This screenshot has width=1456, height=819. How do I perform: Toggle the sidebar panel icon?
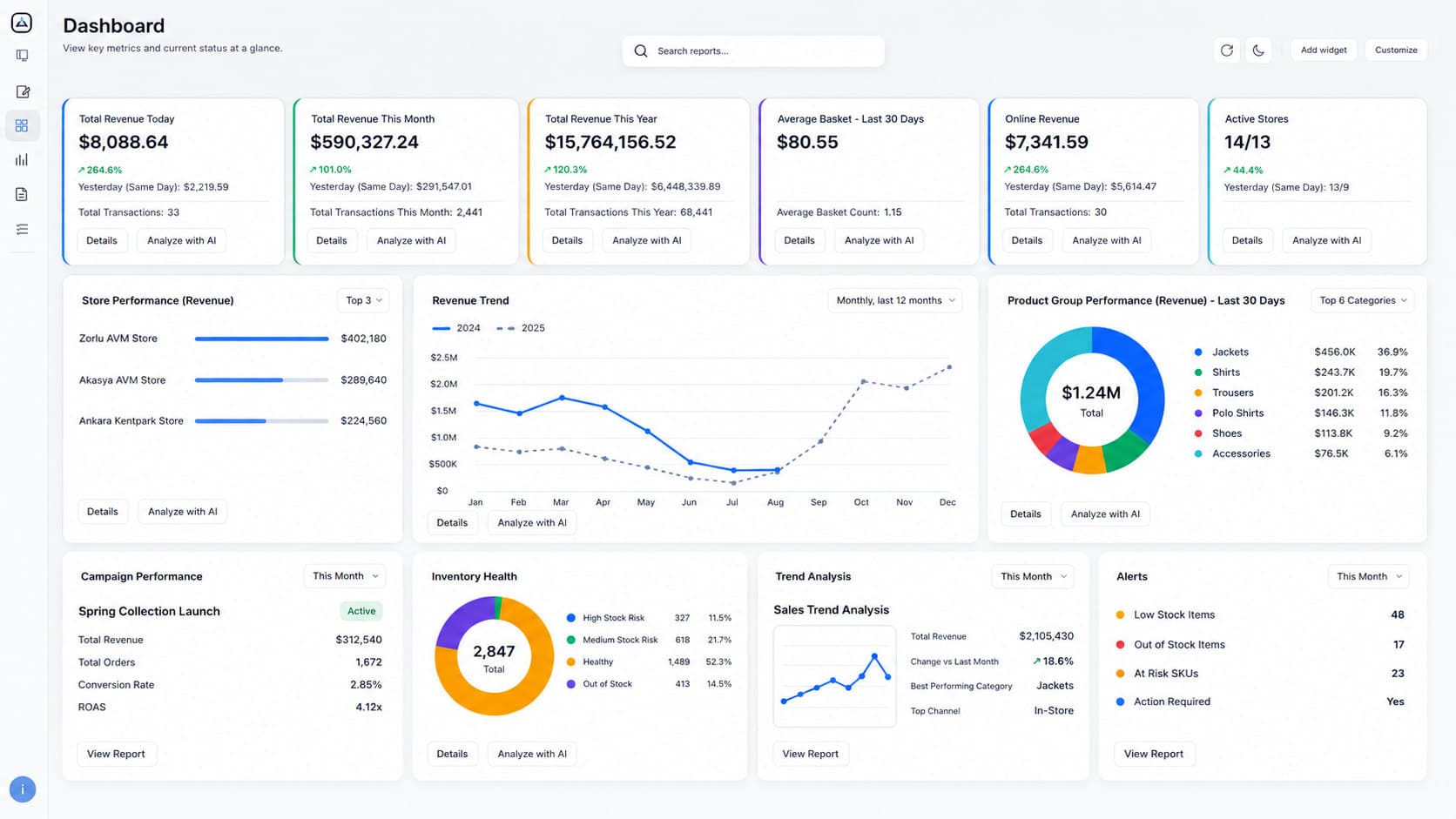[22, 56]
